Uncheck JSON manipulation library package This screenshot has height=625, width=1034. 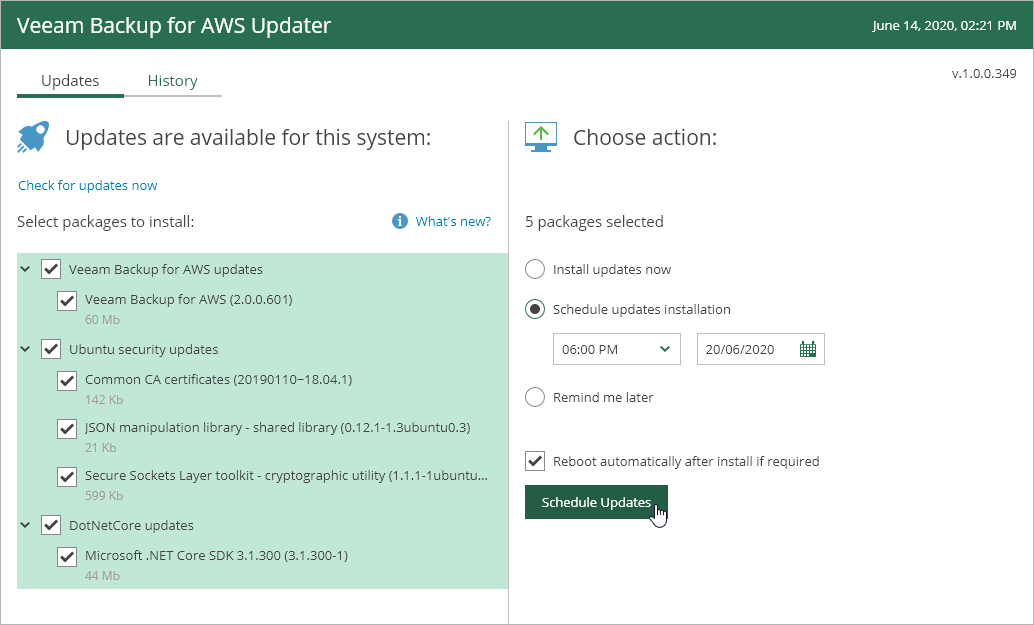tap(67, 429)
